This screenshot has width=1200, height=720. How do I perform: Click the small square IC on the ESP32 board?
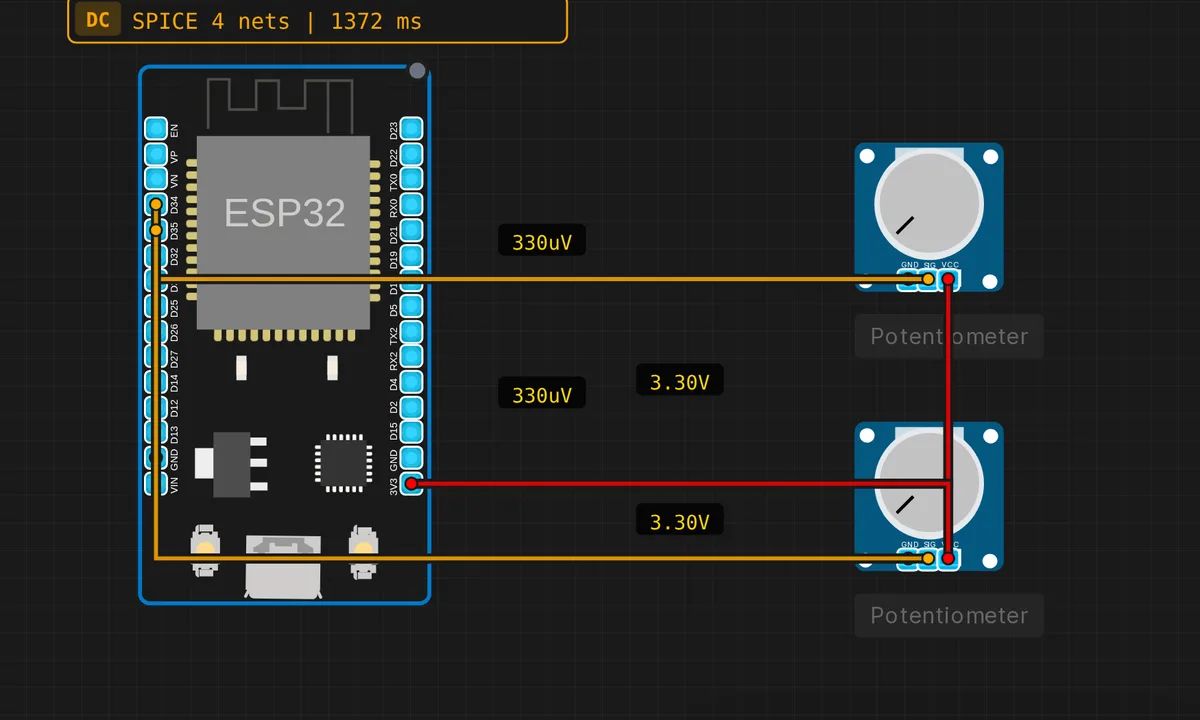343,461
